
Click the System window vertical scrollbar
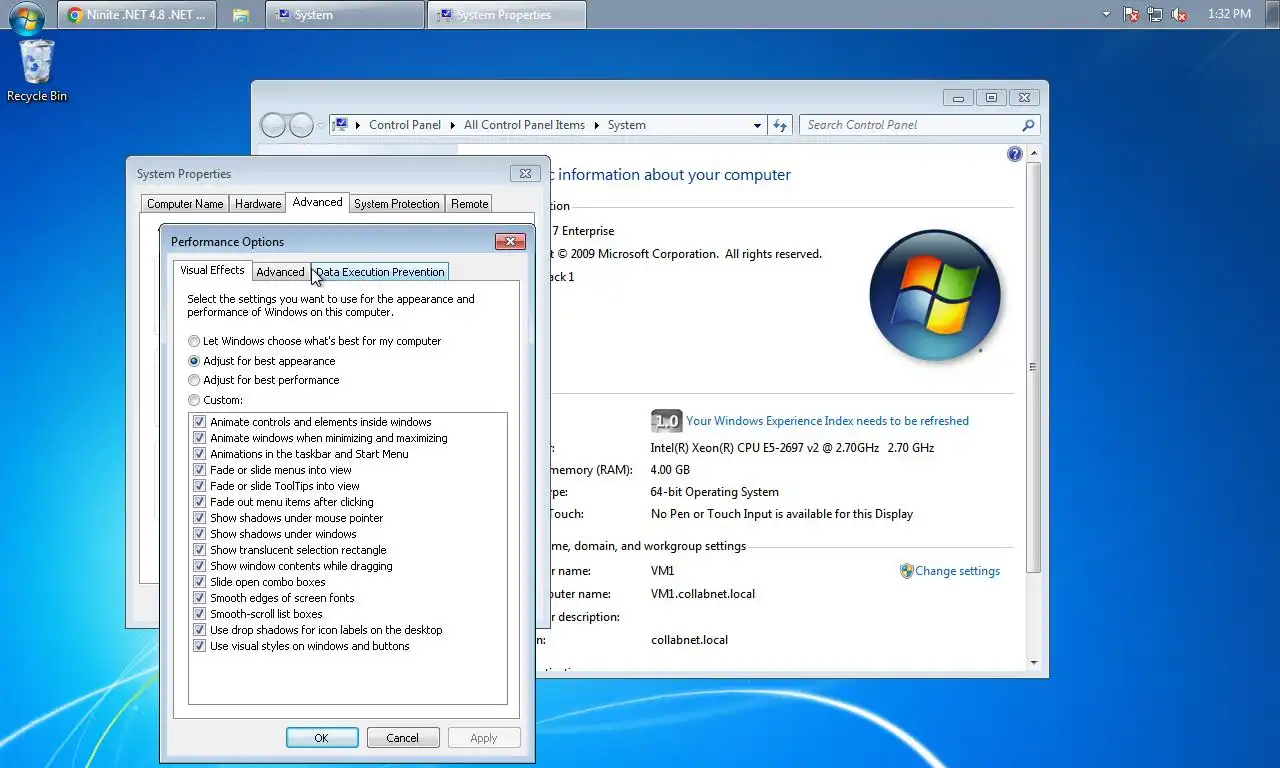[x=1034, y=366]
